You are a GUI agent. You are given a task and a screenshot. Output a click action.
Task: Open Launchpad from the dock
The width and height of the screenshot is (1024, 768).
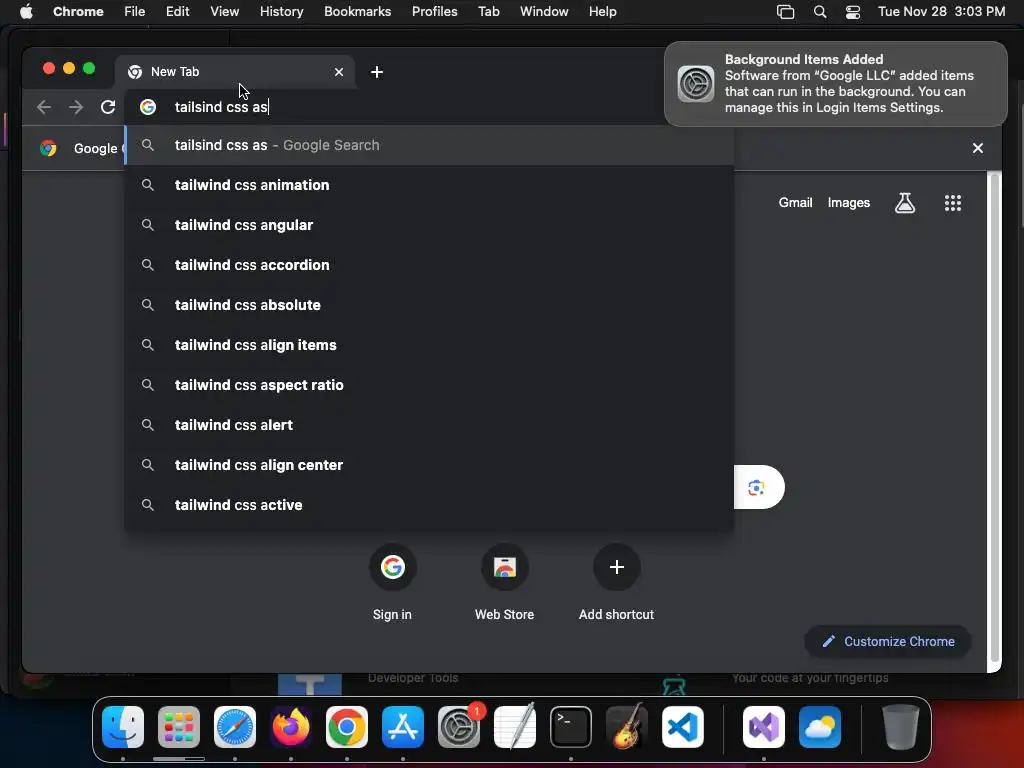[x=179, y=727]
